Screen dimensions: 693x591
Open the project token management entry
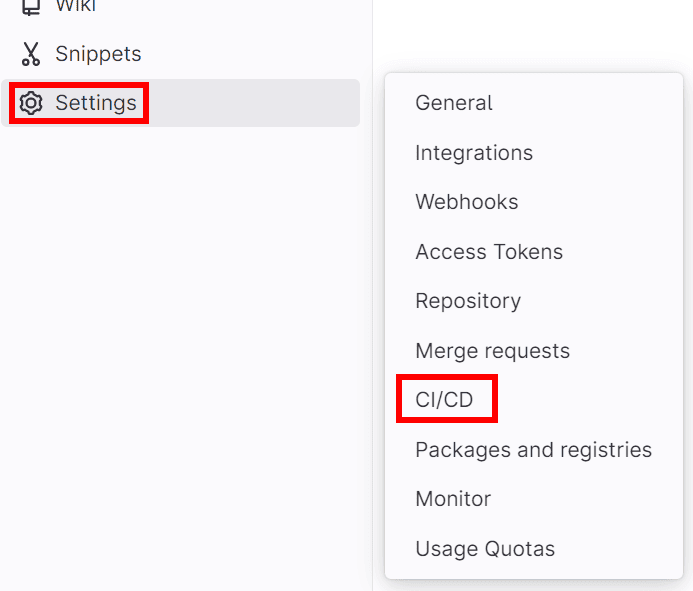(489, 252)
